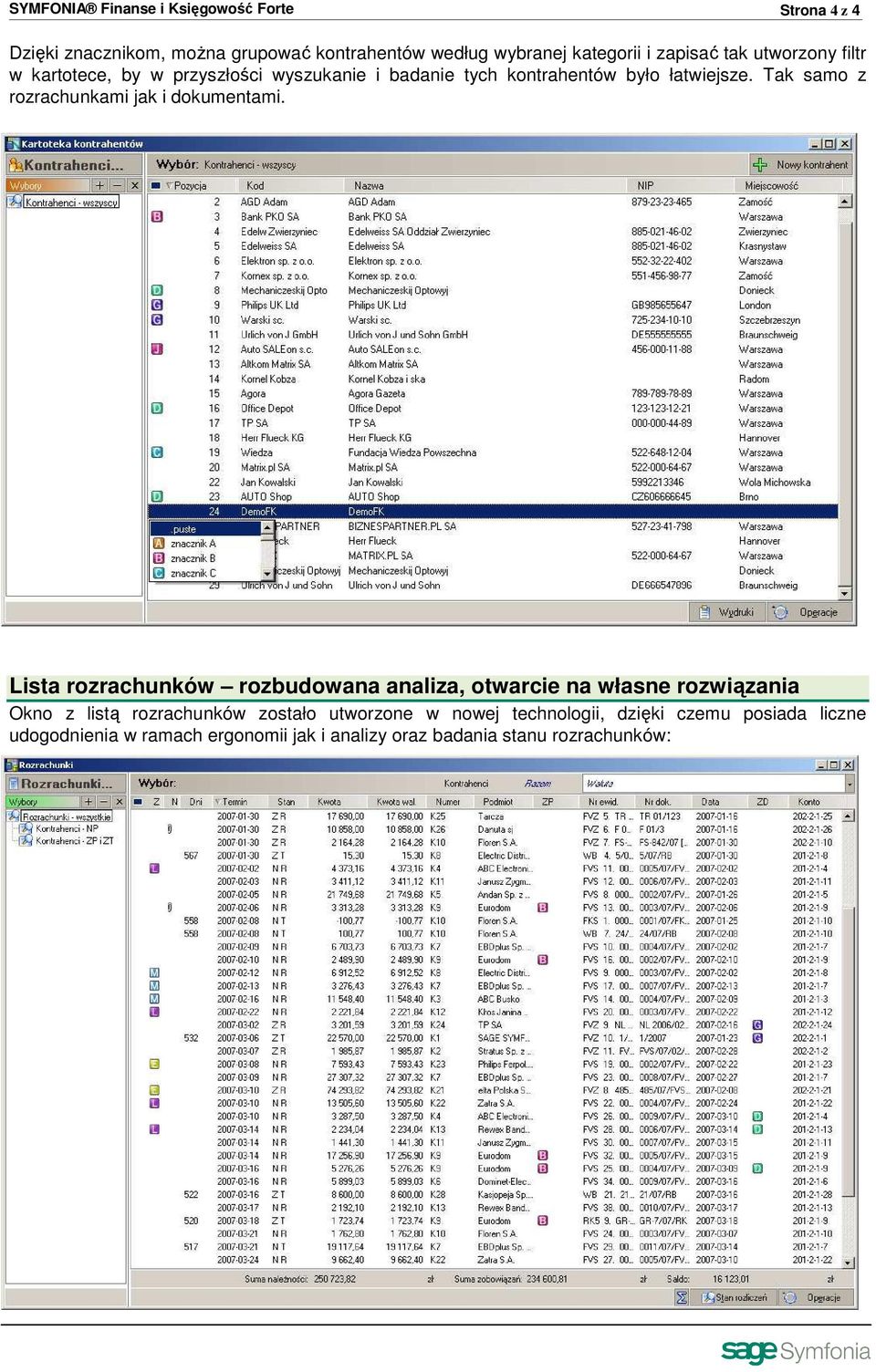
Task: Click G marker on Warski sc. row
Action: (157, 320)
